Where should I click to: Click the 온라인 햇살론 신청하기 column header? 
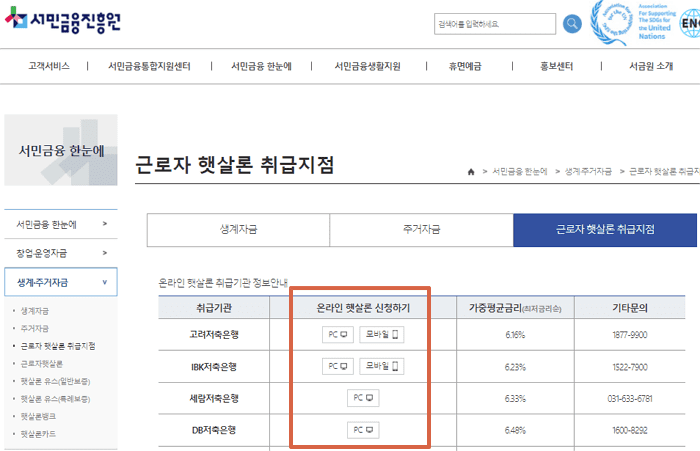(363, 308)
